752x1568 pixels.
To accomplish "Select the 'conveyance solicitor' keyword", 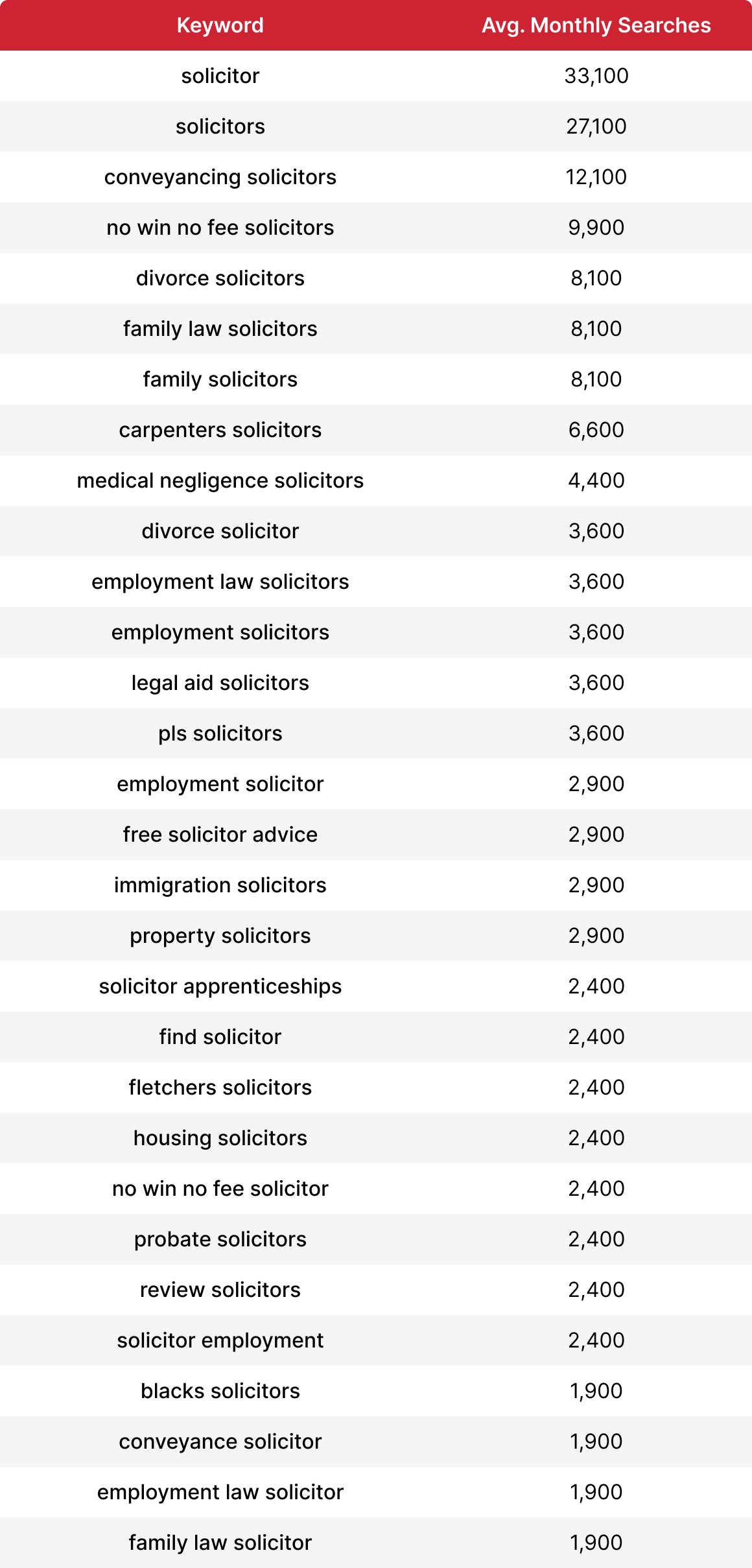I will pyautogui.click(x=220, y=1442).
